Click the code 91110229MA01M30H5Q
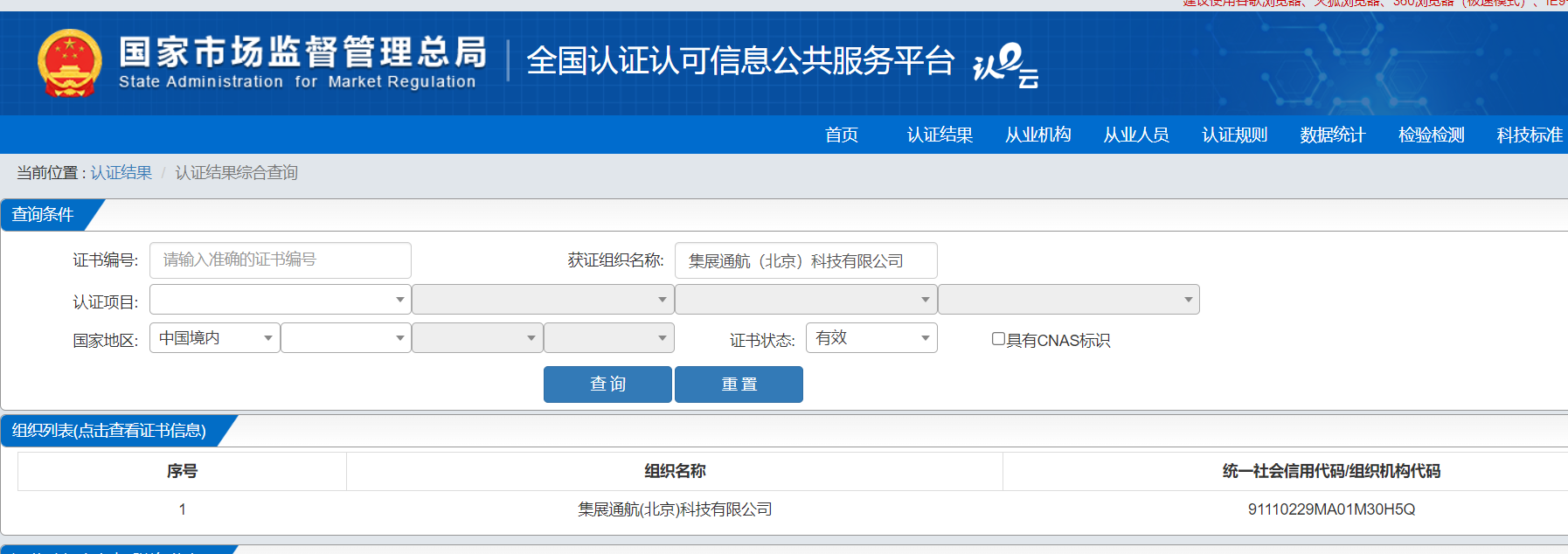 point(1331,509)
